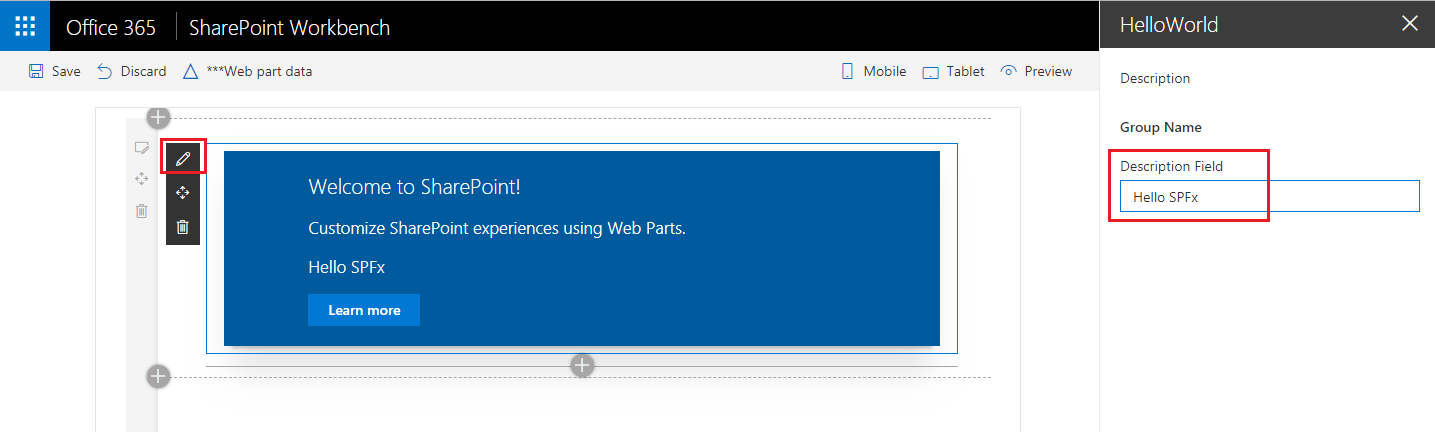Click the faded edit section icon
Viewport: 1435px width, 432px height.
point(142,148)
